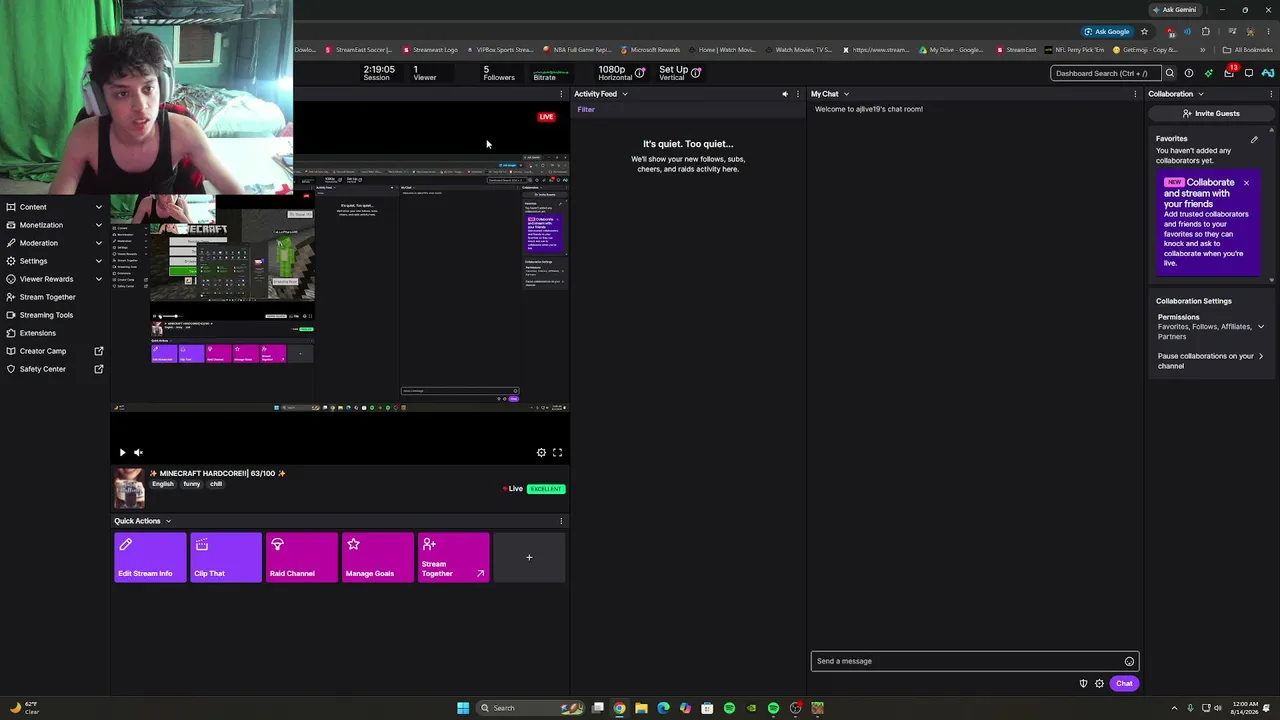The height and width of the screenshot is (720, 1280).
Task: Expand Permissions collaboration setting
Action: pos(1211,326)
